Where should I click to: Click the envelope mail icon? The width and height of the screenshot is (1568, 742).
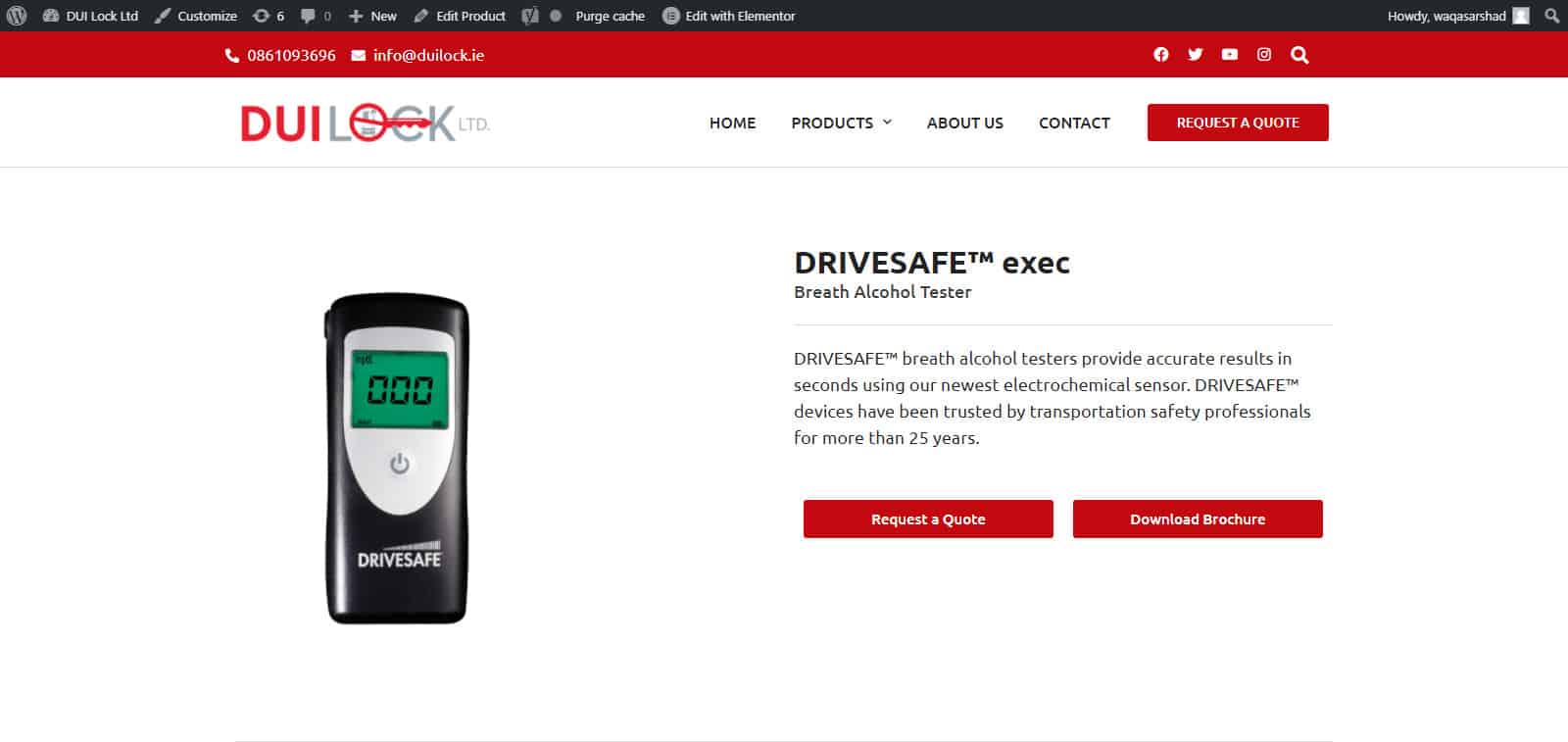coord(359,56)
